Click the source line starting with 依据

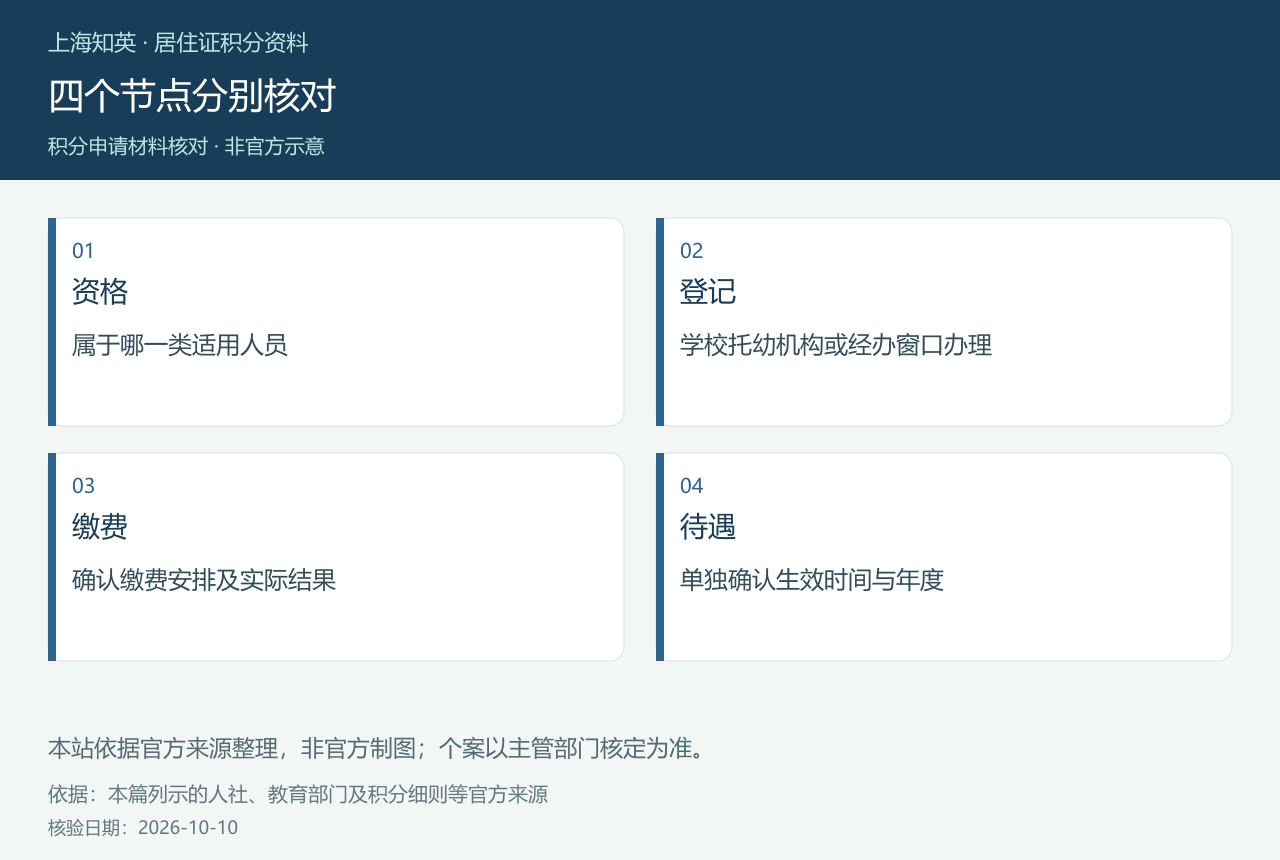coord(298,795)
